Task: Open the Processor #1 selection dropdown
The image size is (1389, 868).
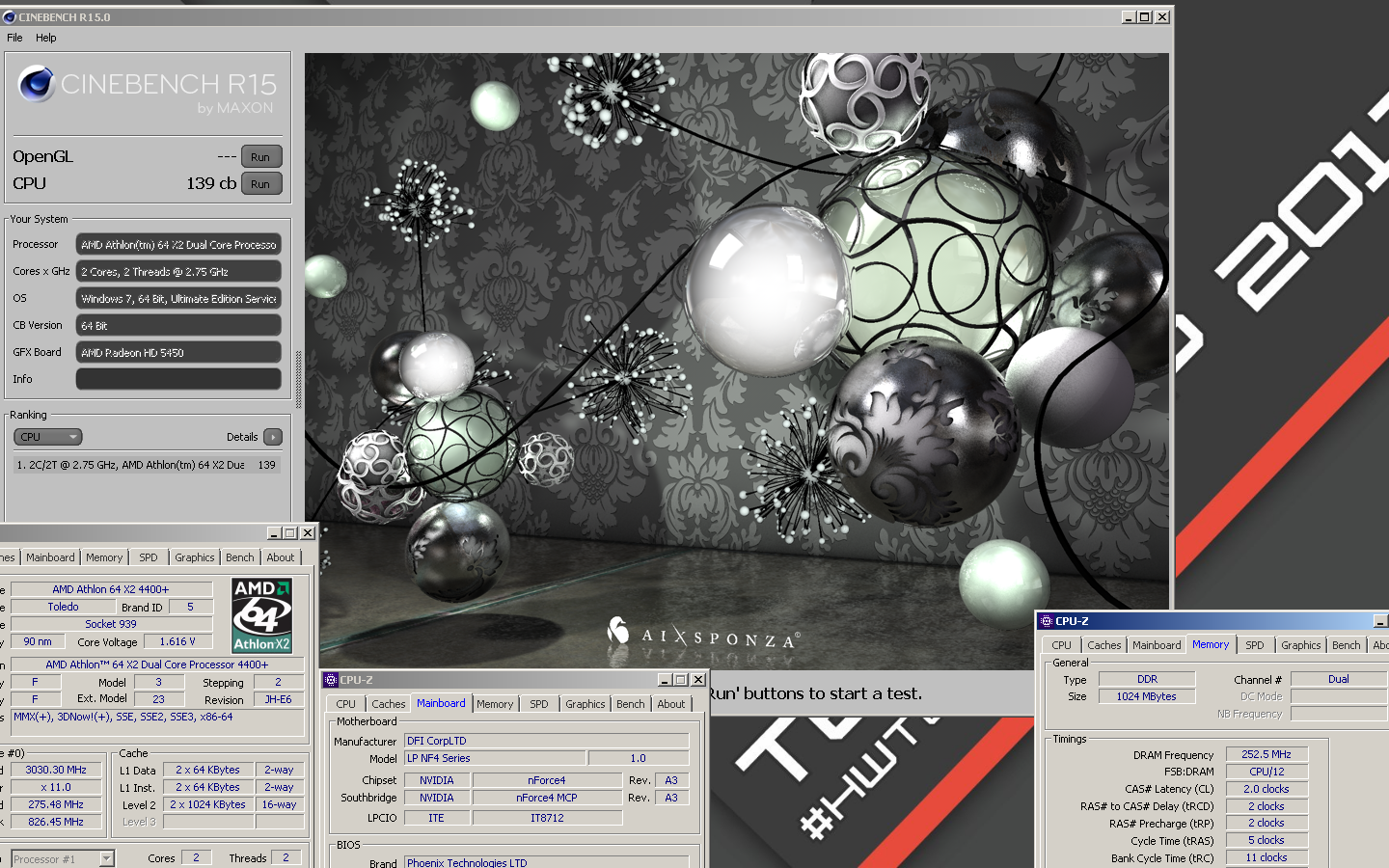Action: point(63,858)
